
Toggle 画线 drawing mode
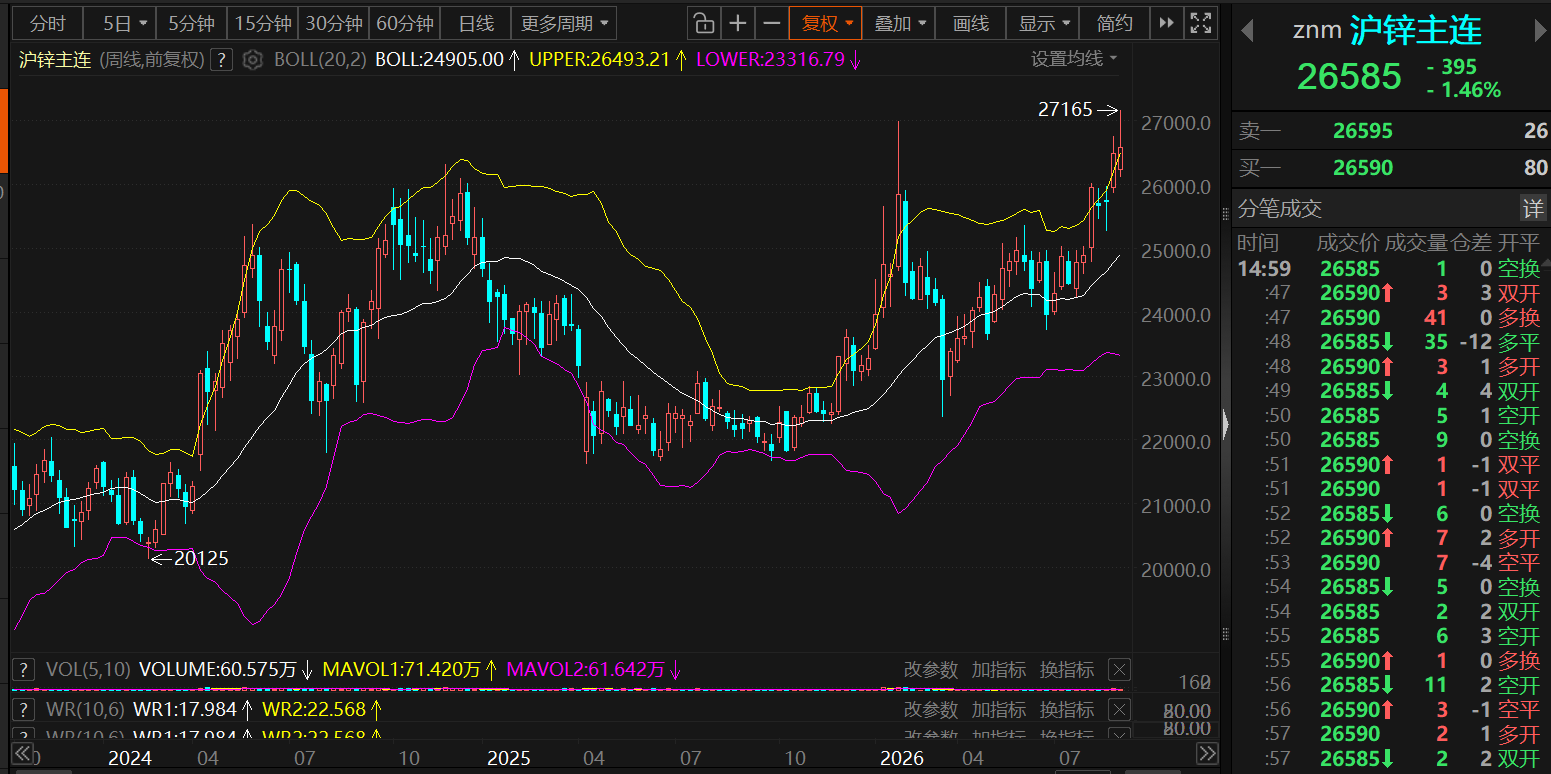(970, 23)
